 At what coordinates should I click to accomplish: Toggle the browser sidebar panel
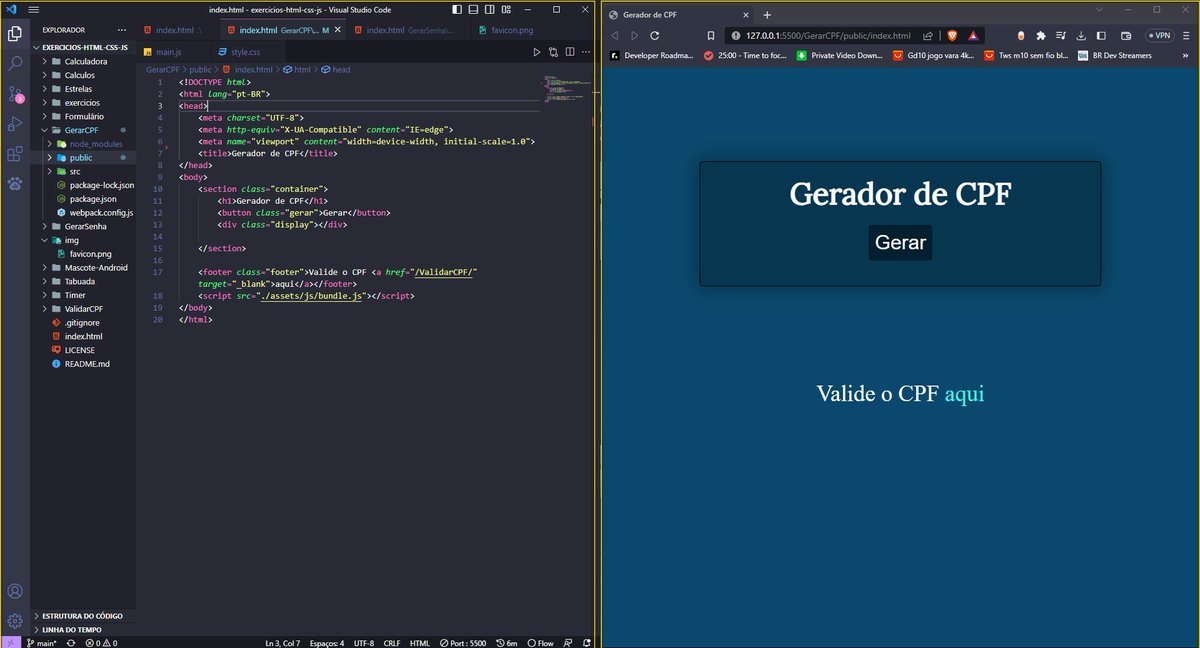coord(1101,35)
